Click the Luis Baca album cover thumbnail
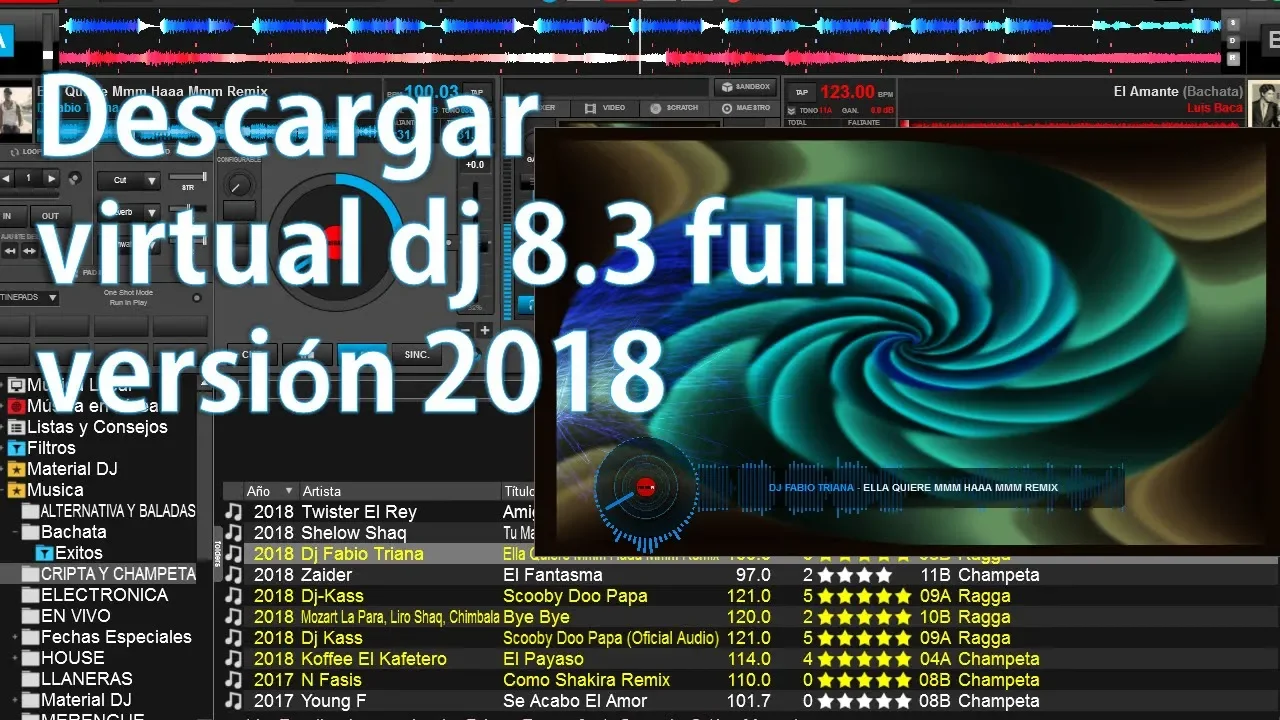Screen dimensions: 1280x720 point(1264,104)
